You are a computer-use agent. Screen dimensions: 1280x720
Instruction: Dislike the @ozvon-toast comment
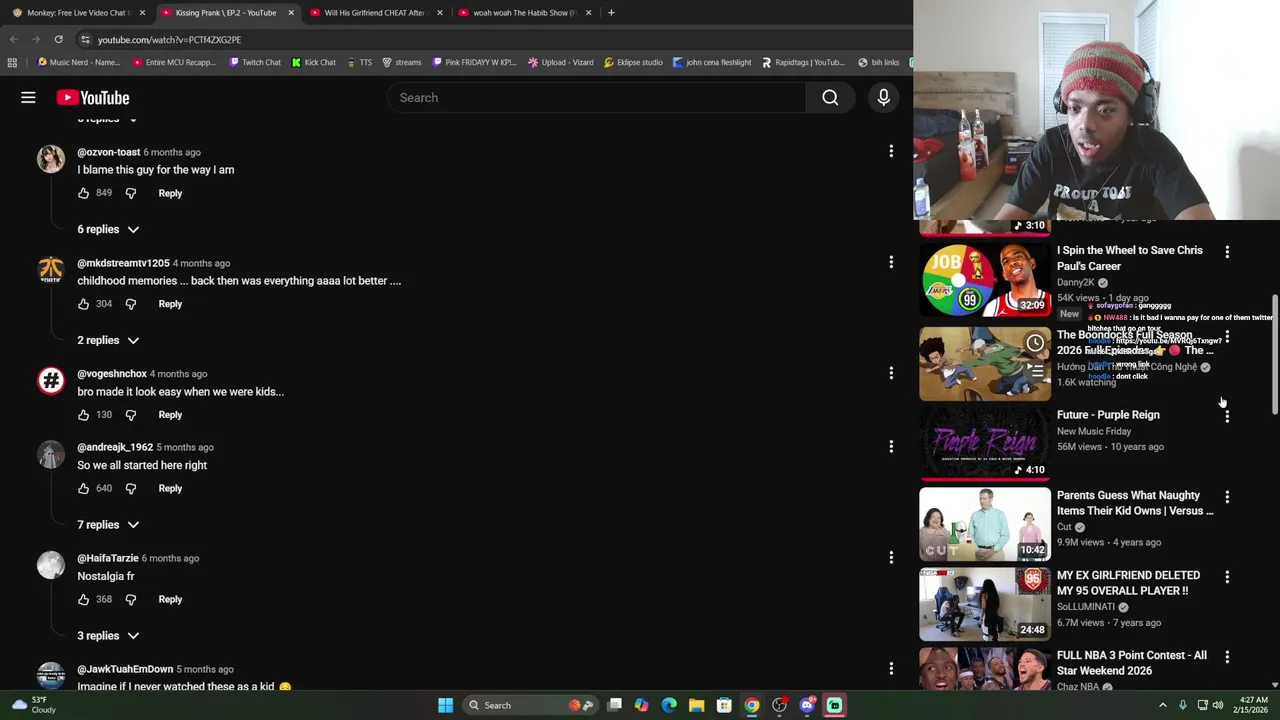131,193
